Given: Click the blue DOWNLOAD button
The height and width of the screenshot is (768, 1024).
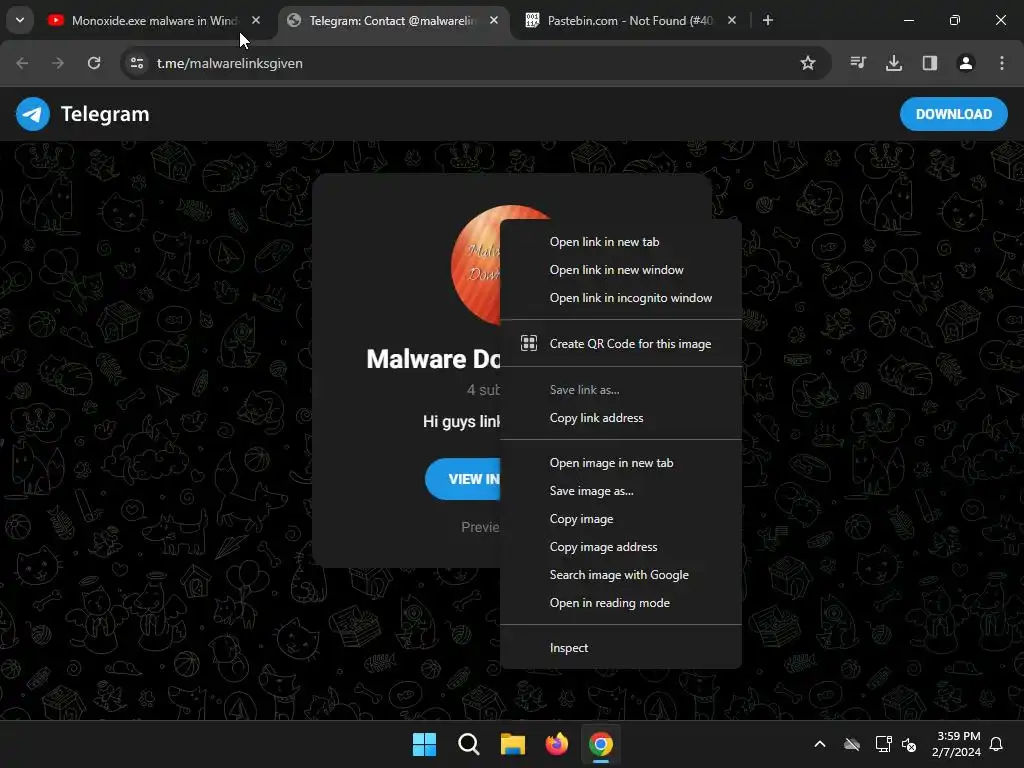Looking at the screenshot, I should tap(953, 114).
